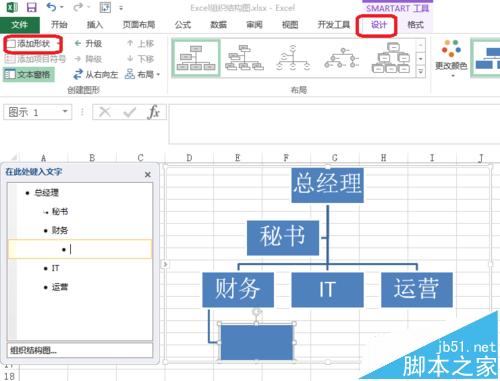
Task: Expand the layouts gallery More arrow
Action: (x=421, y=72)
